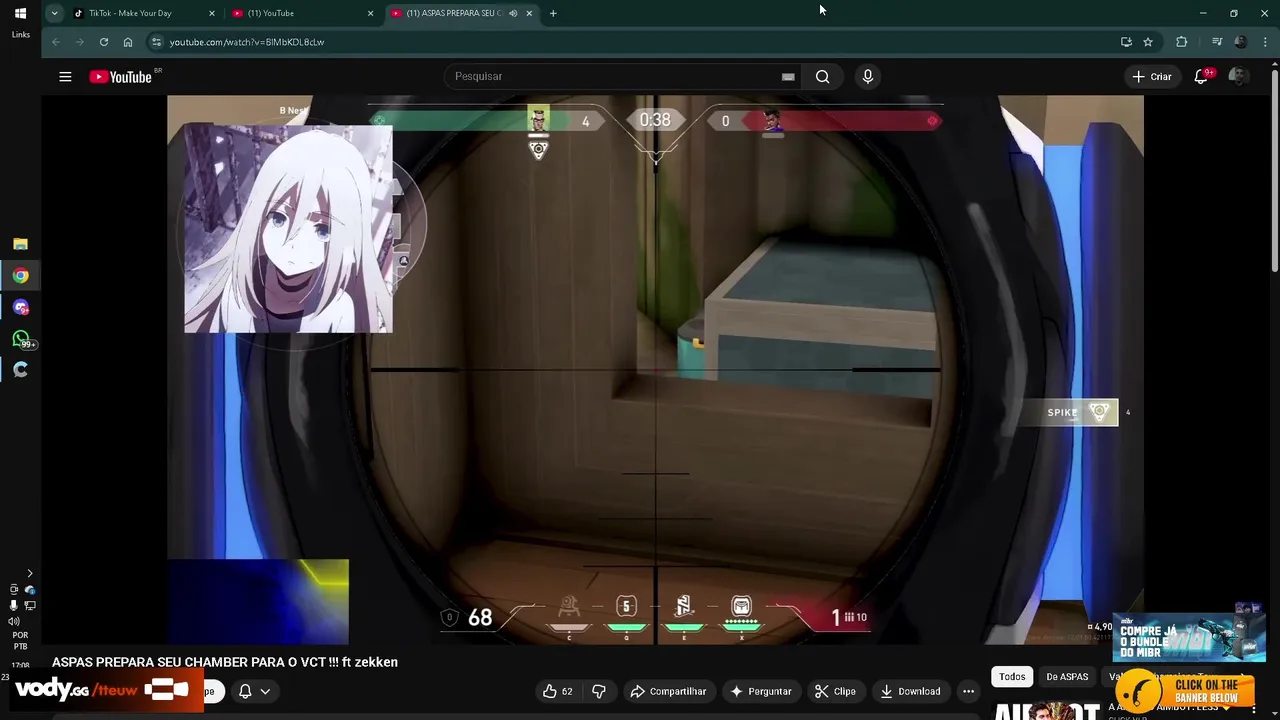
Task: Dislike the video with thumbs down
Action: point(599,691)
